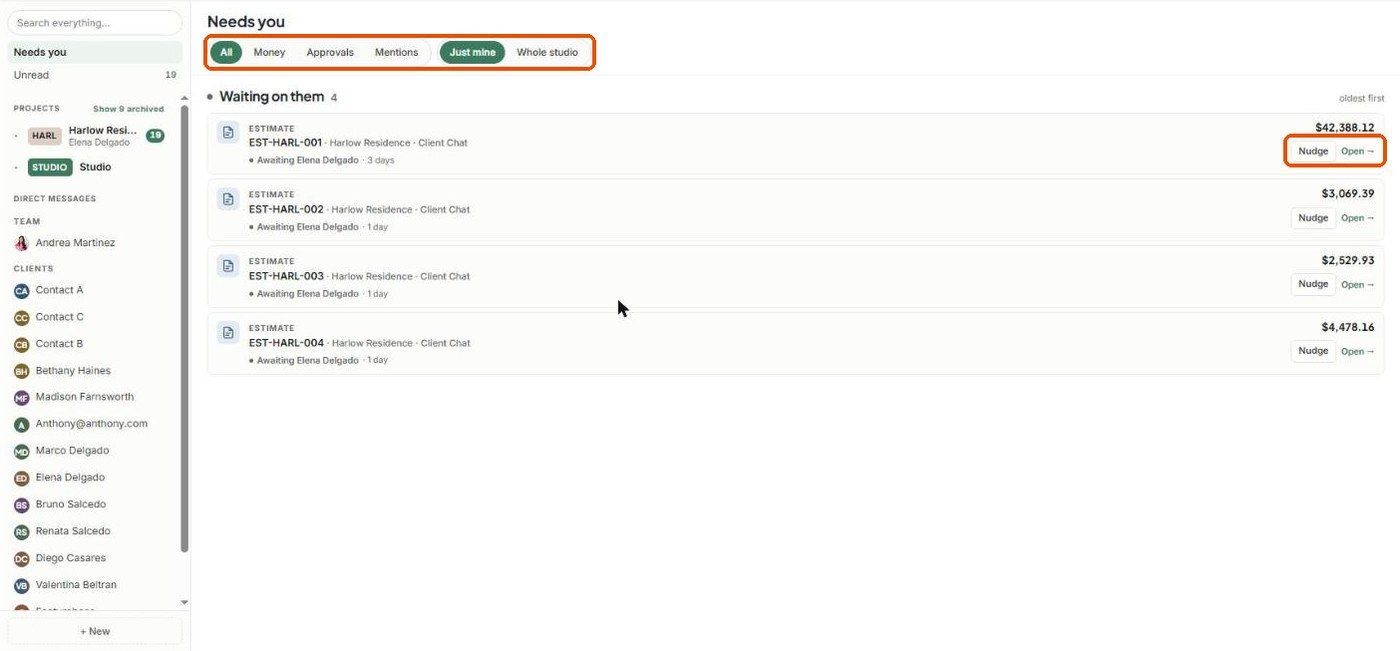Click the document icon for EST-HARL-003

point(228,266)
